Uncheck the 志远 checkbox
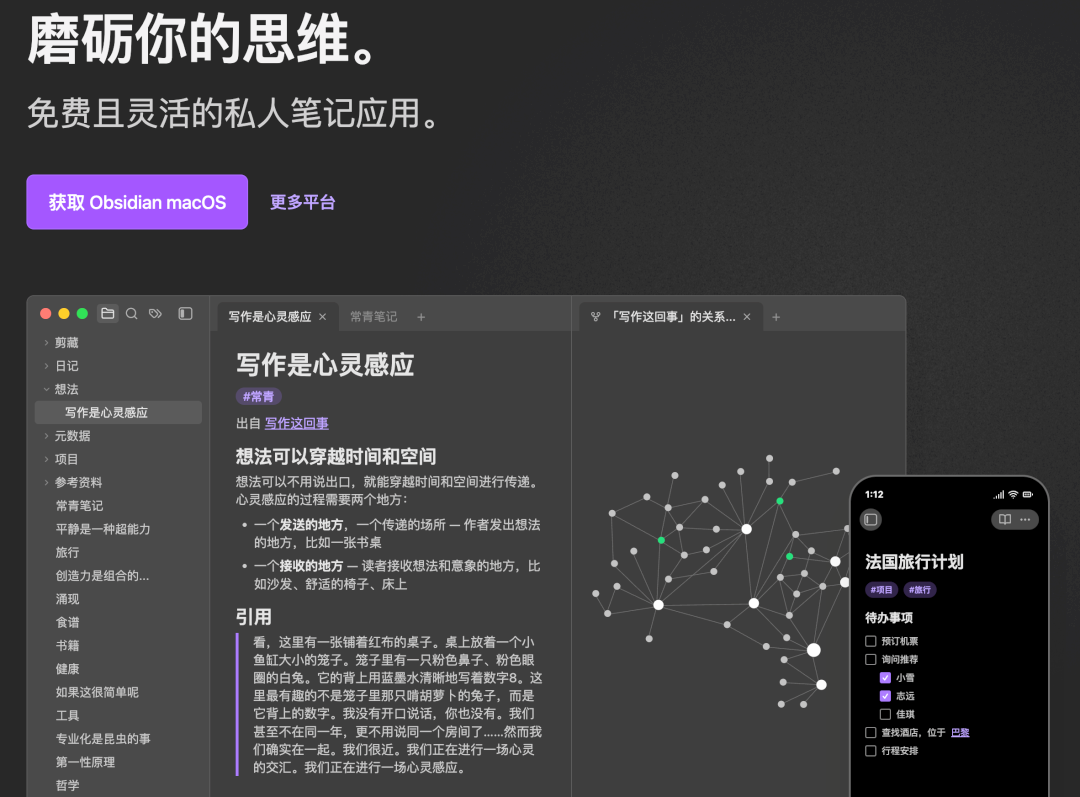 (886, 696)
